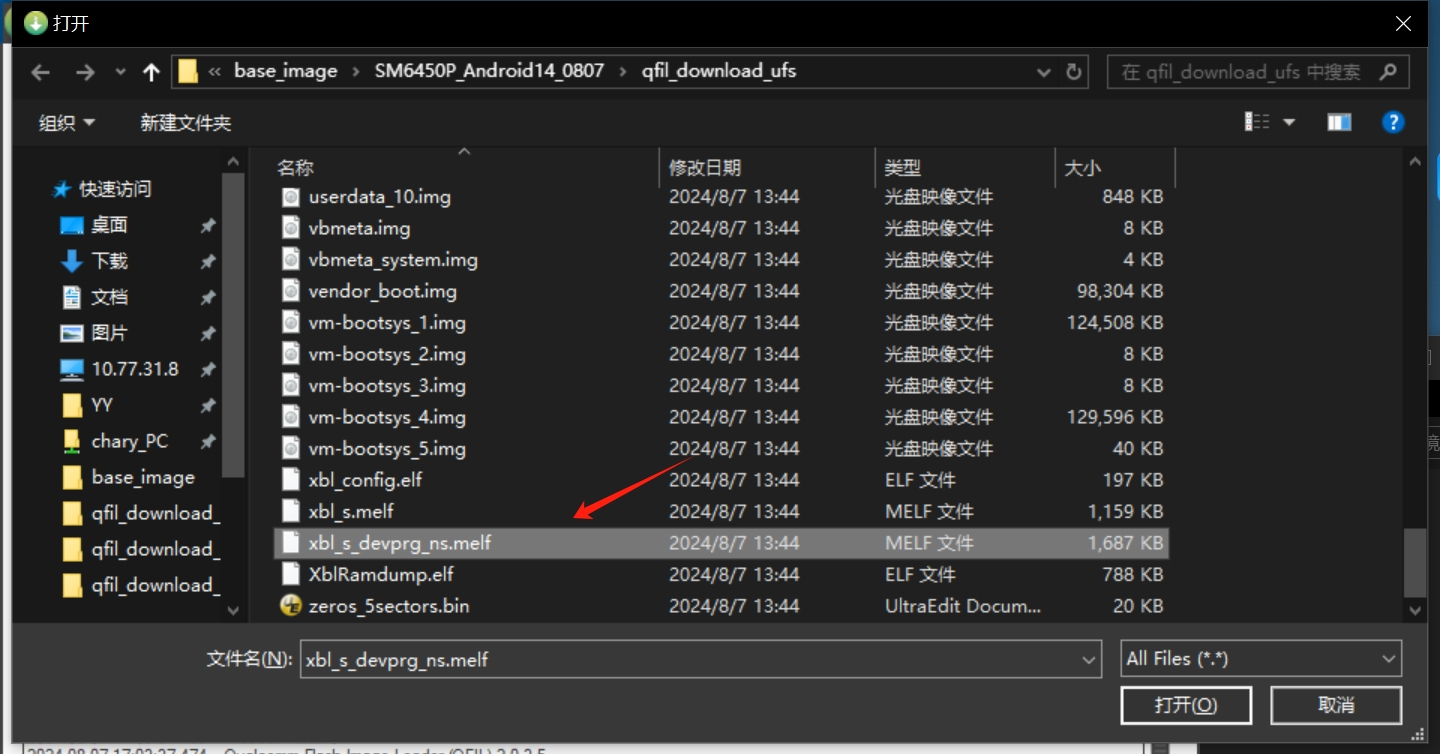Toggle the preview pane icon
Viewport: 1440px width, 754px height.
[x=1339, y=122]
